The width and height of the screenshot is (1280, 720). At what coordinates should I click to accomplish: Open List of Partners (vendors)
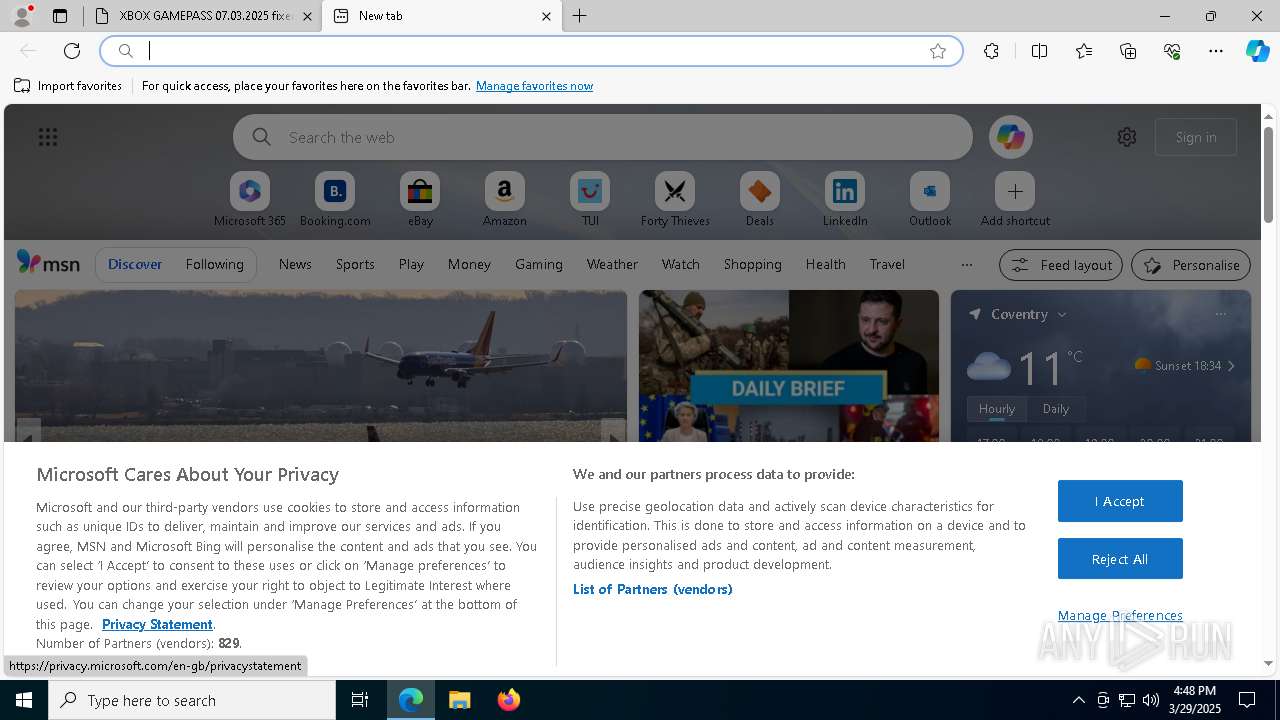click(653, 589)
